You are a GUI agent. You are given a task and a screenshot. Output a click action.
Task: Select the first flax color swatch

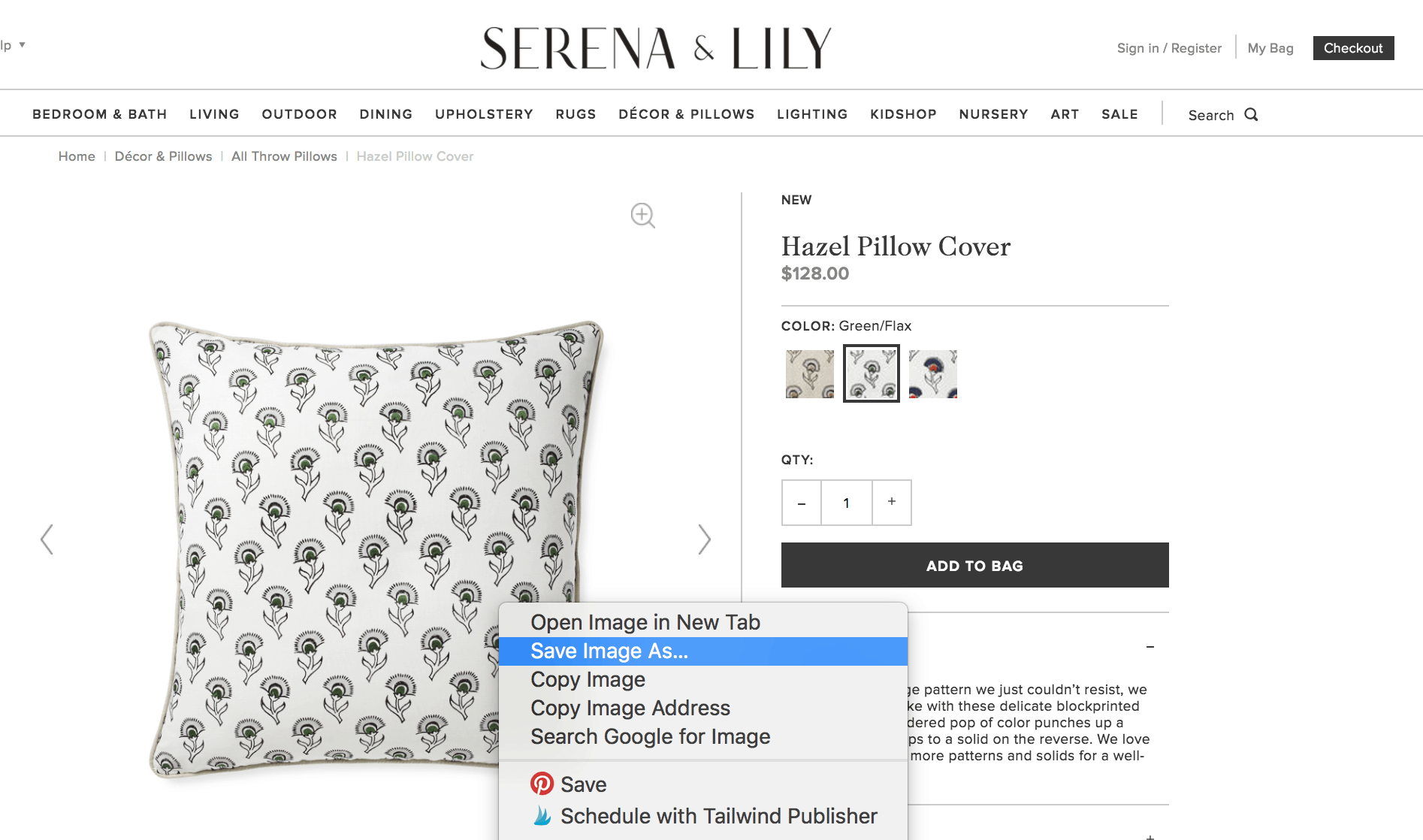810,373
